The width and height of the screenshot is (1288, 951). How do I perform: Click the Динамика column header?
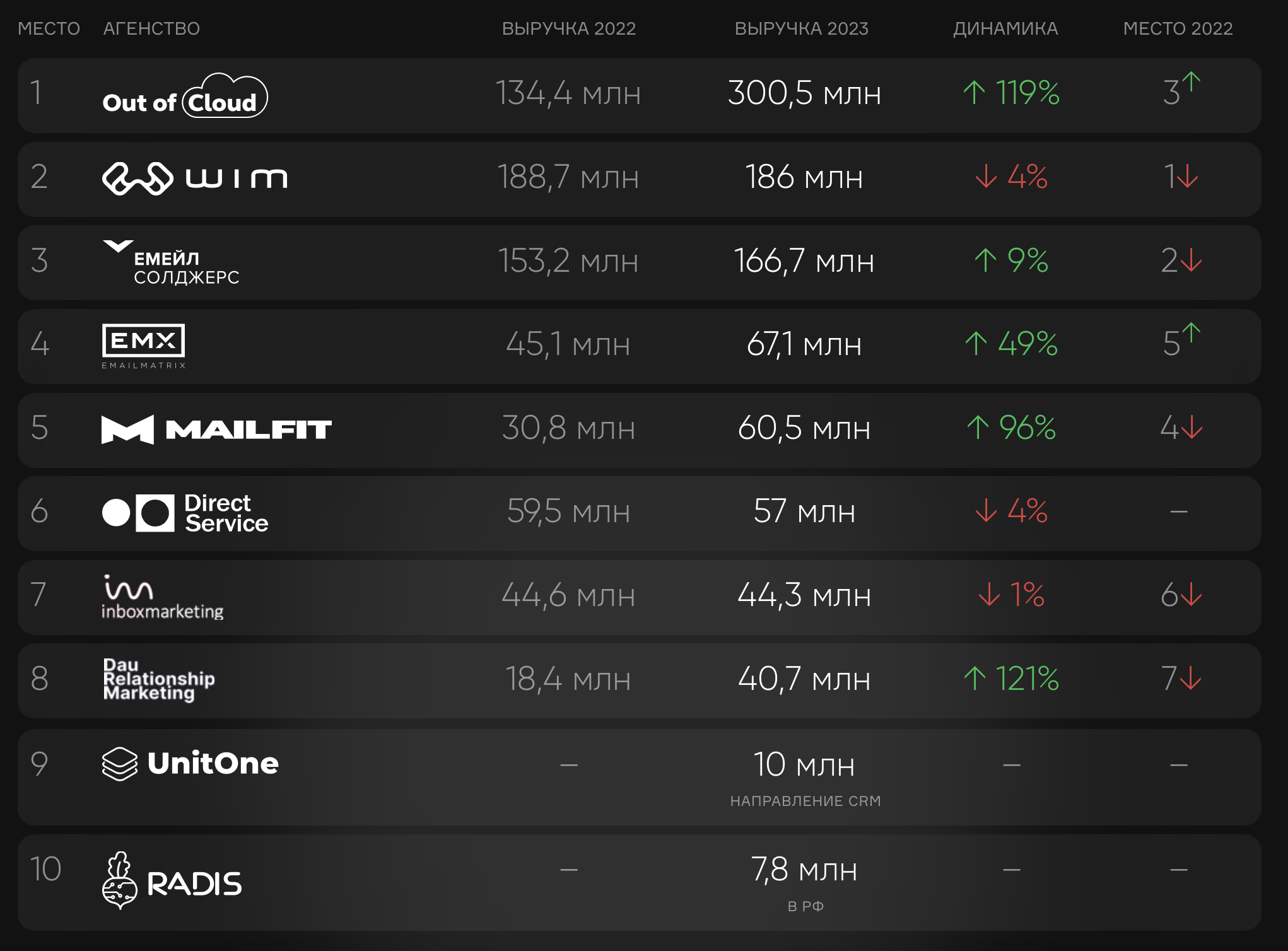[x=1005, y=28]
